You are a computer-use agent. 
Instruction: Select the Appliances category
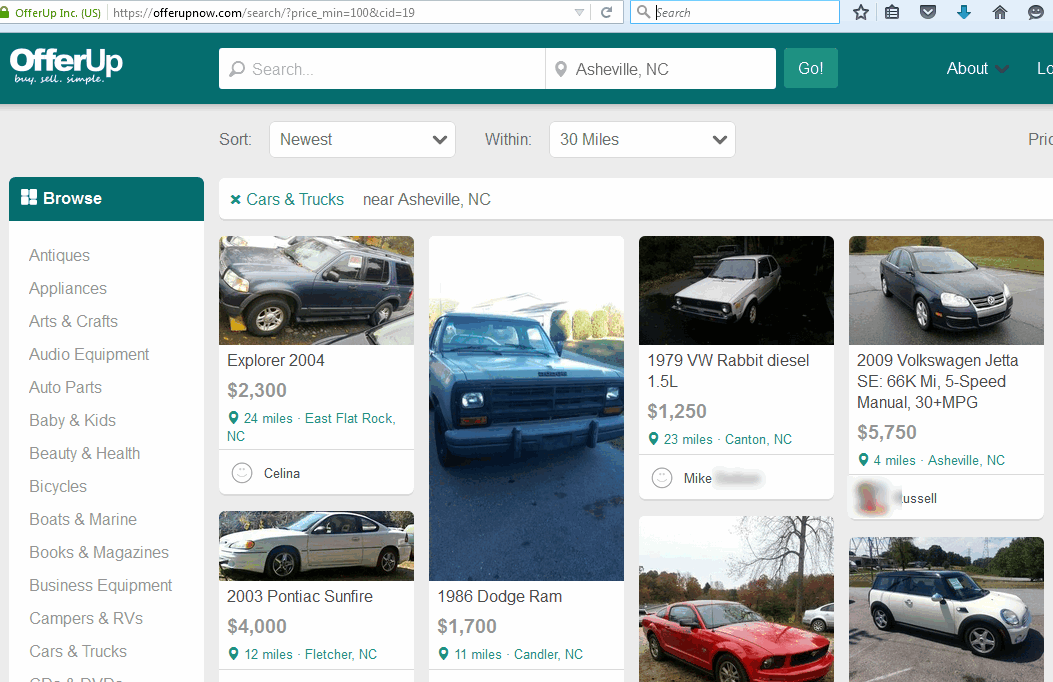68,288
